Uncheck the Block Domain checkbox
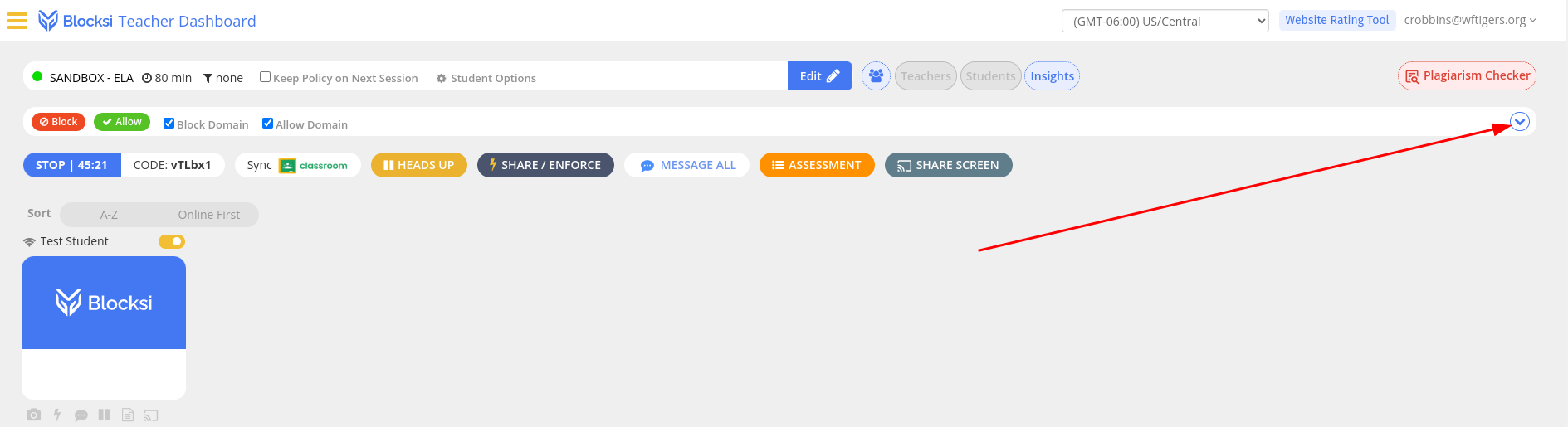This screenshot has height=427, width=1568. pyautogui.click(x=169, y=124)
